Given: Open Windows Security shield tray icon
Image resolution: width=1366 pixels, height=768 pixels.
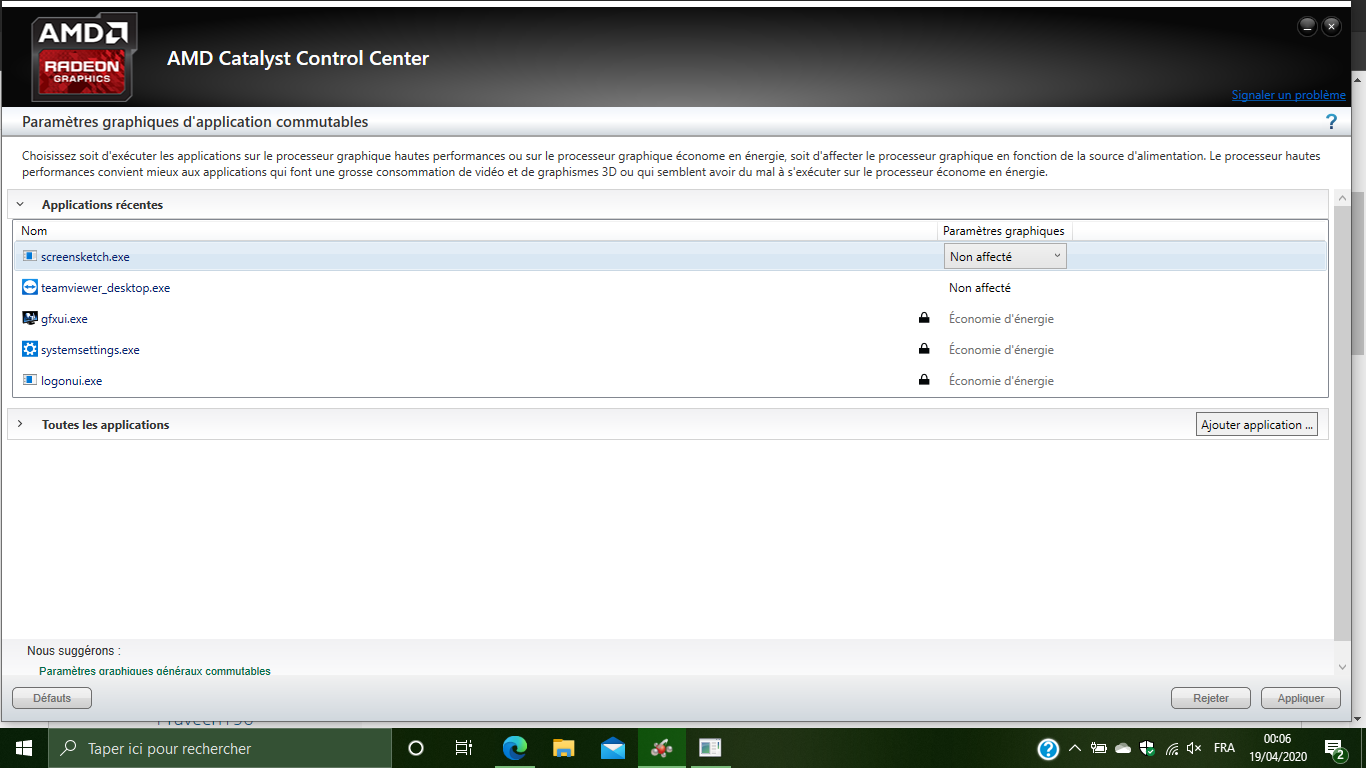Looking at the screenshot, I should pyautogui.click(x=1147, y=748).
